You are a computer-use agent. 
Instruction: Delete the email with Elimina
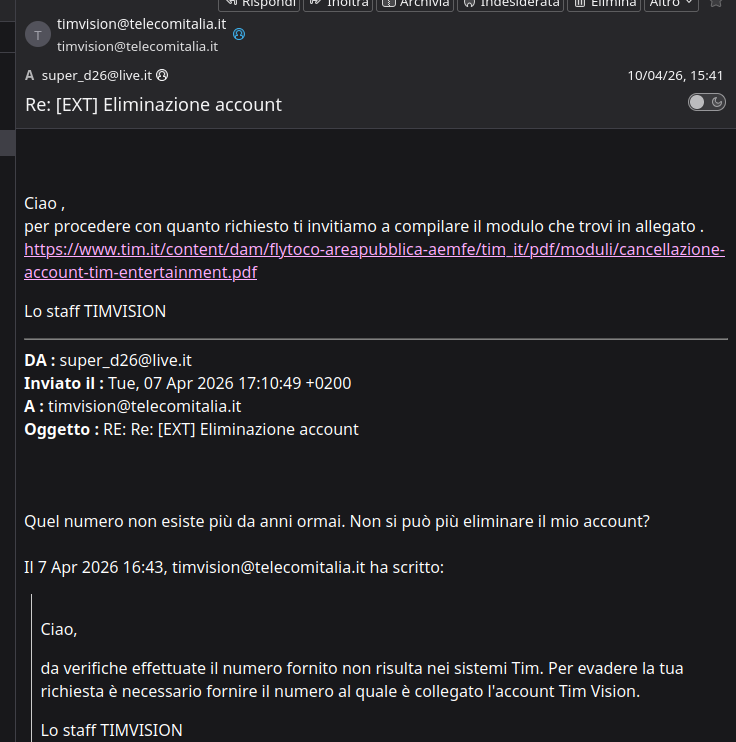(x=604, y=4)
